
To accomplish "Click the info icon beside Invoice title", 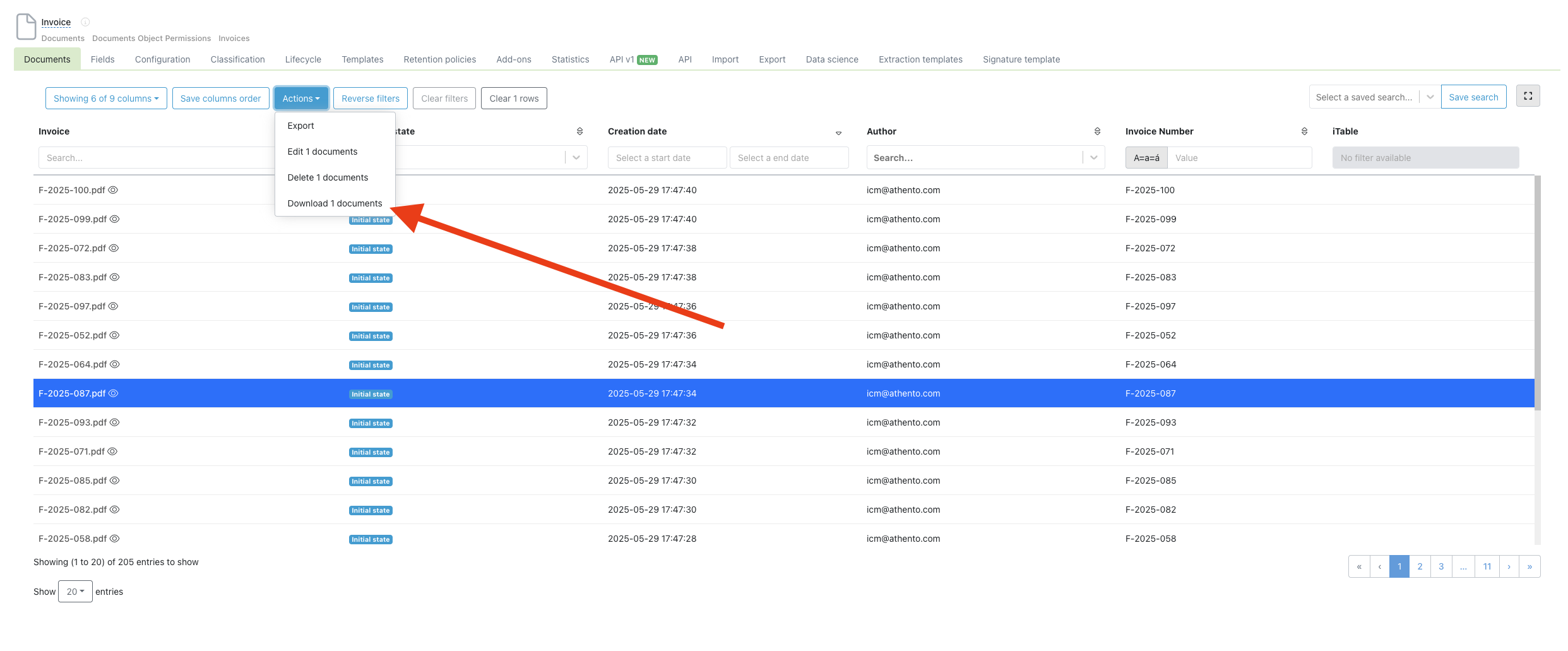I will click(85, 22).
